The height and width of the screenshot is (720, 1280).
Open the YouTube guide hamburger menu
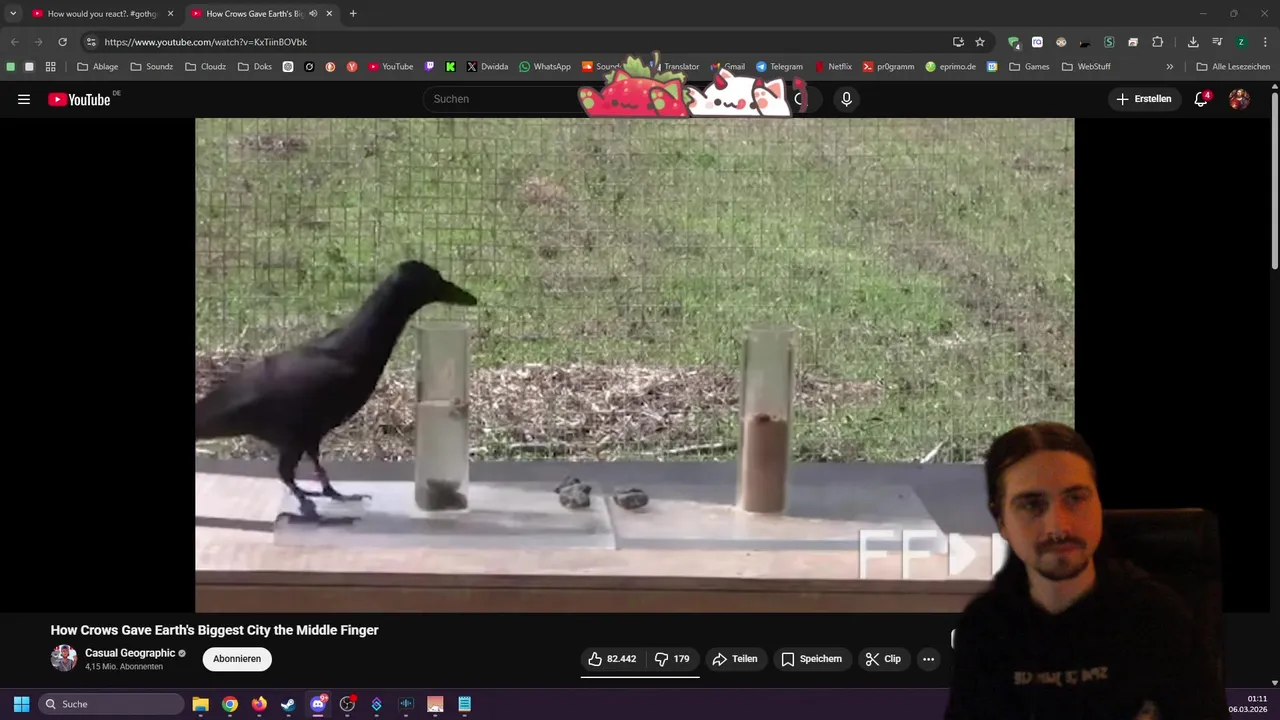click(24, 99)
